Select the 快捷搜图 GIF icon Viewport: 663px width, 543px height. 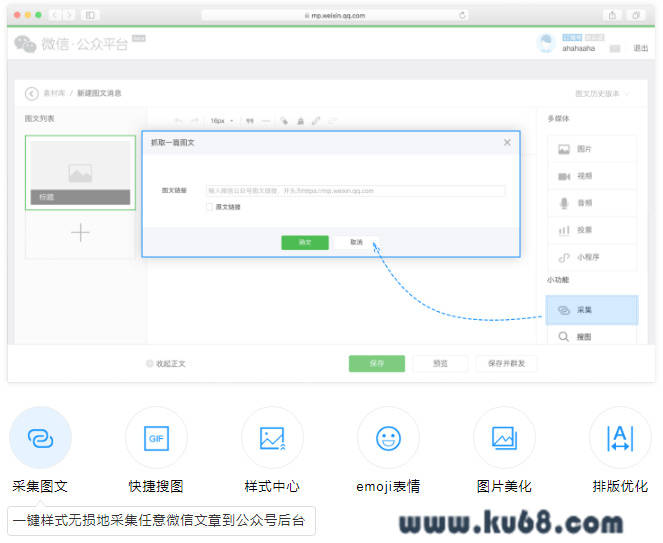click(156, 438)
